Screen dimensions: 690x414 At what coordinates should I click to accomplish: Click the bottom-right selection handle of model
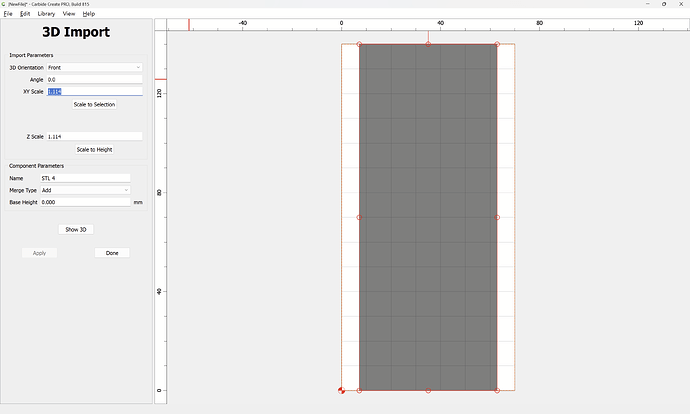pyautogui.click(x=497, y=391)
